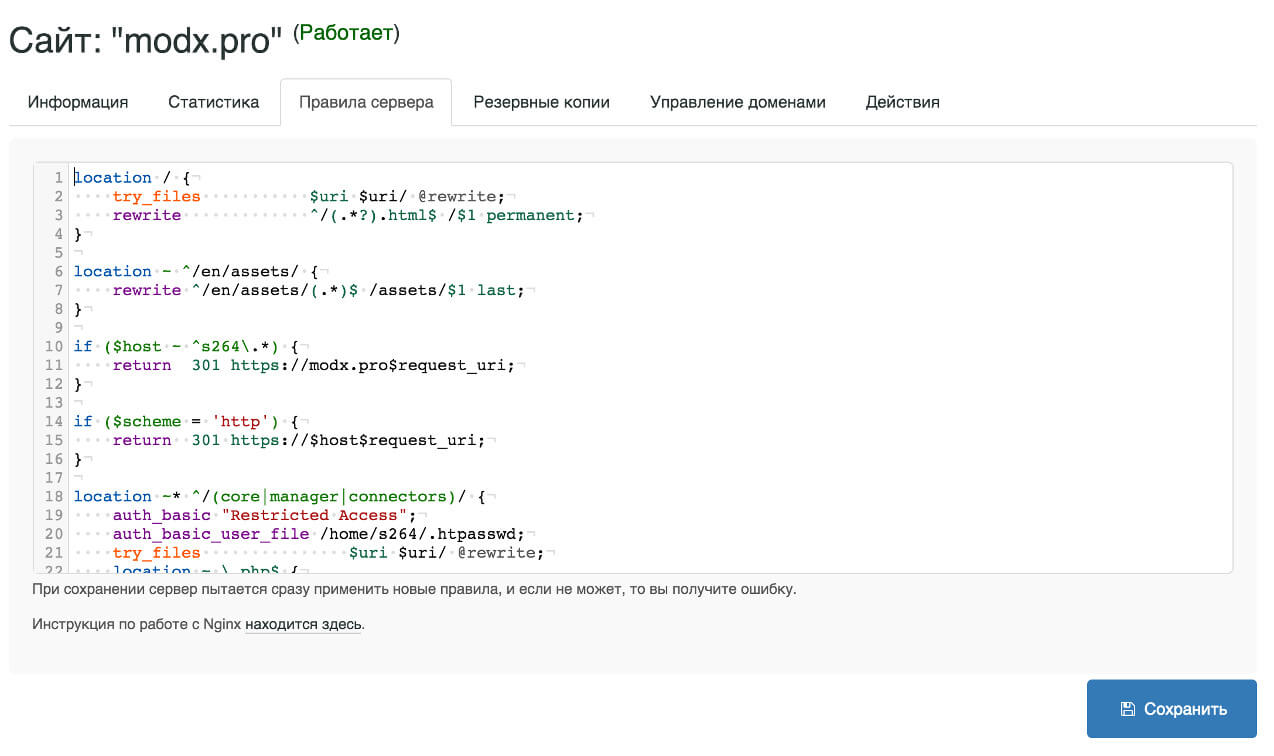This screenshot has height=756, width=1274.
Task: Click auth_basic_user_file on line 20
Action: pyautogui.click(x=211, y=534)
